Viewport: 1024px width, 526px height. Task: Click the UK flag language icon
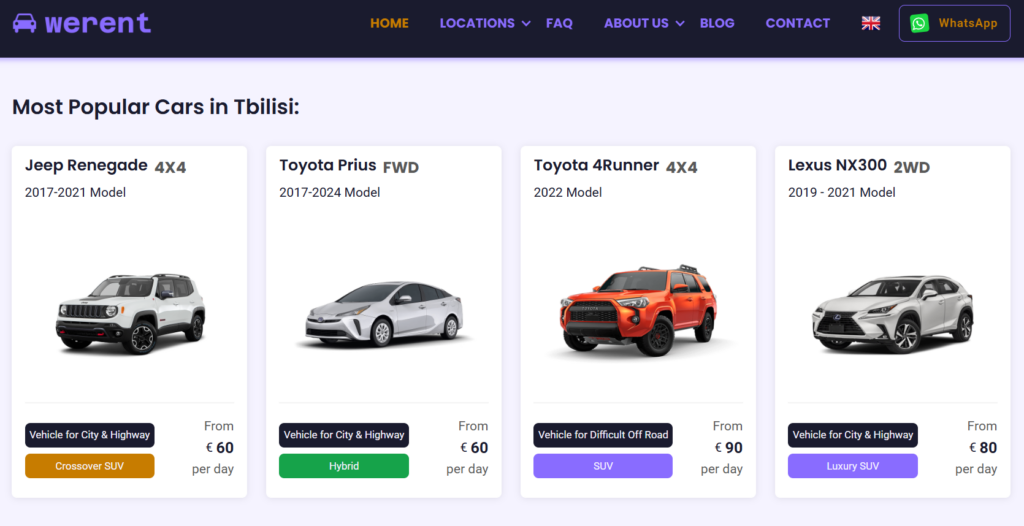click(x=871, y=23)
